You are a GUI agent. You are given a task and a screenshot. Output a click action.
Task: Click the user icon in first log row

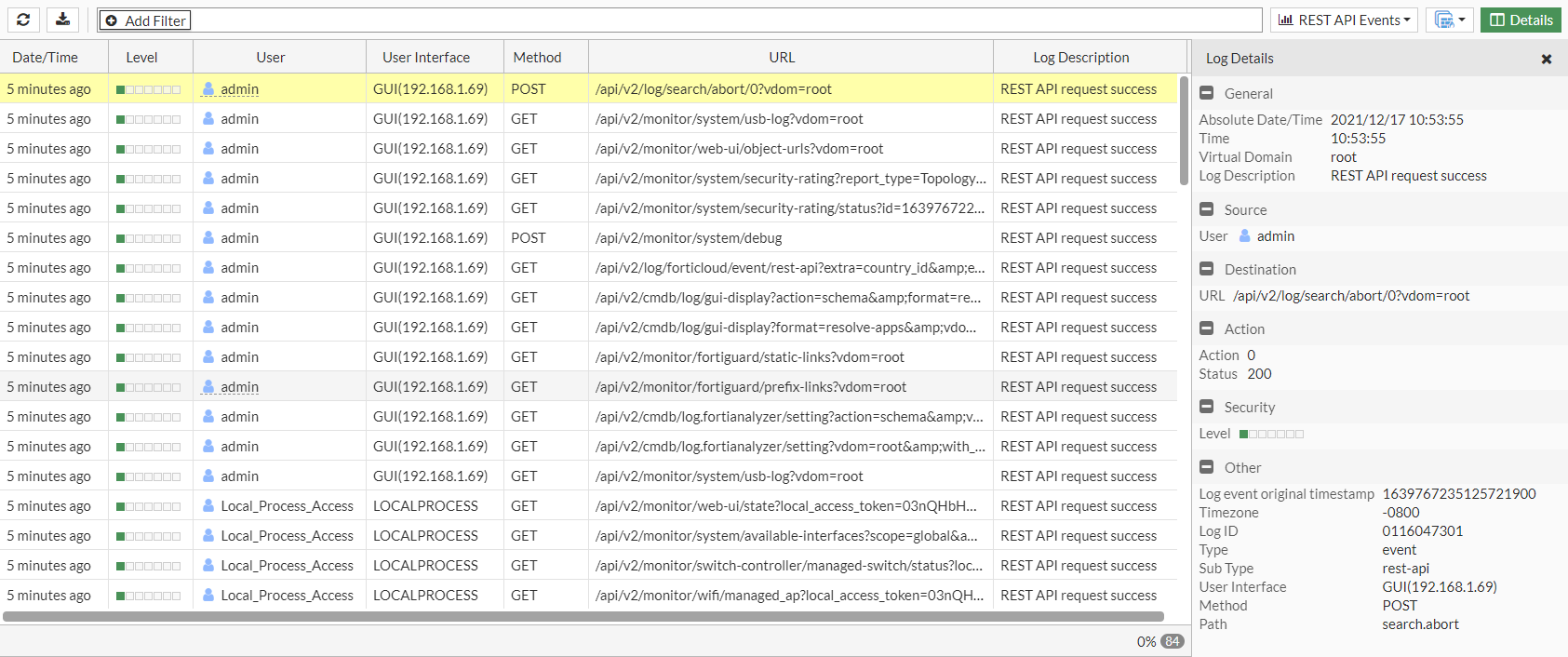coord(208,89)
